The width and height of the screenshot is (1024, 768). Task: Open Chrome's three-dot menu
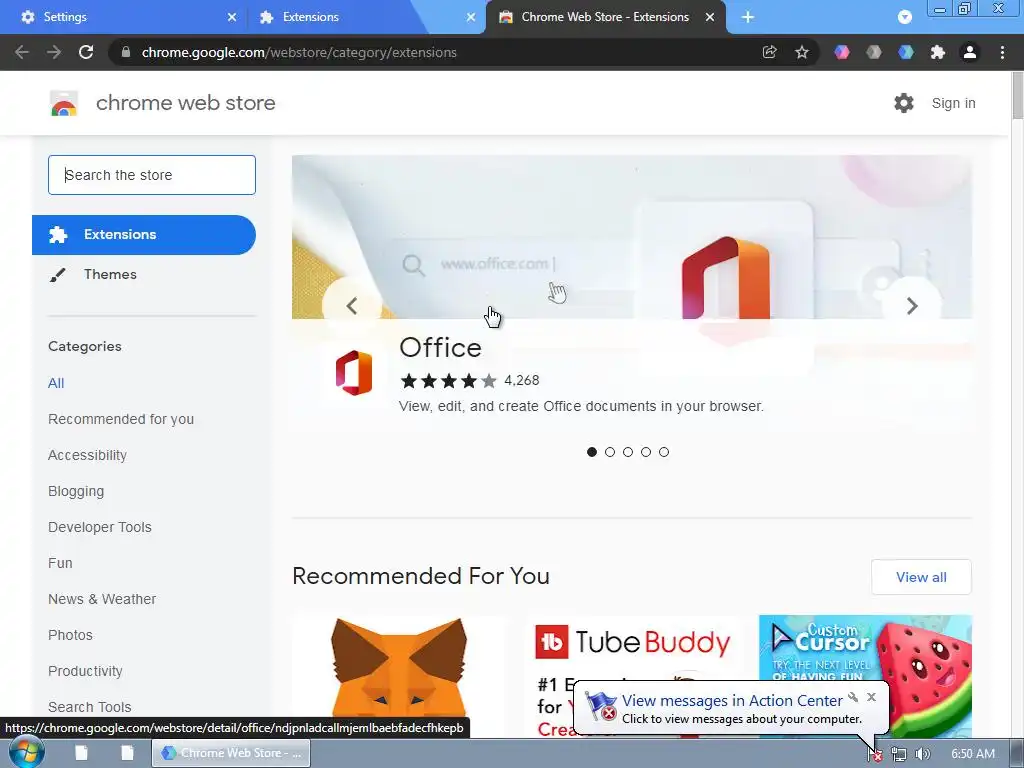pos(1002,52)
